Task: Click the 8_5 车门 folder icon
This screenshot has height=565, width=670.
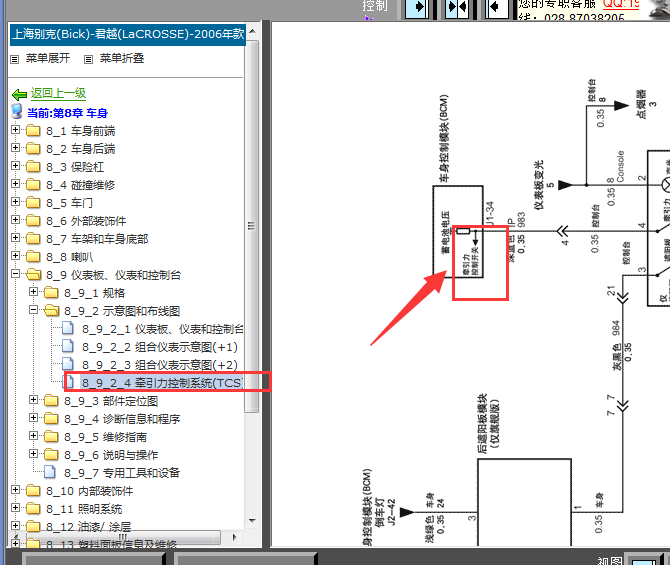Action: (x=33, y=203)
